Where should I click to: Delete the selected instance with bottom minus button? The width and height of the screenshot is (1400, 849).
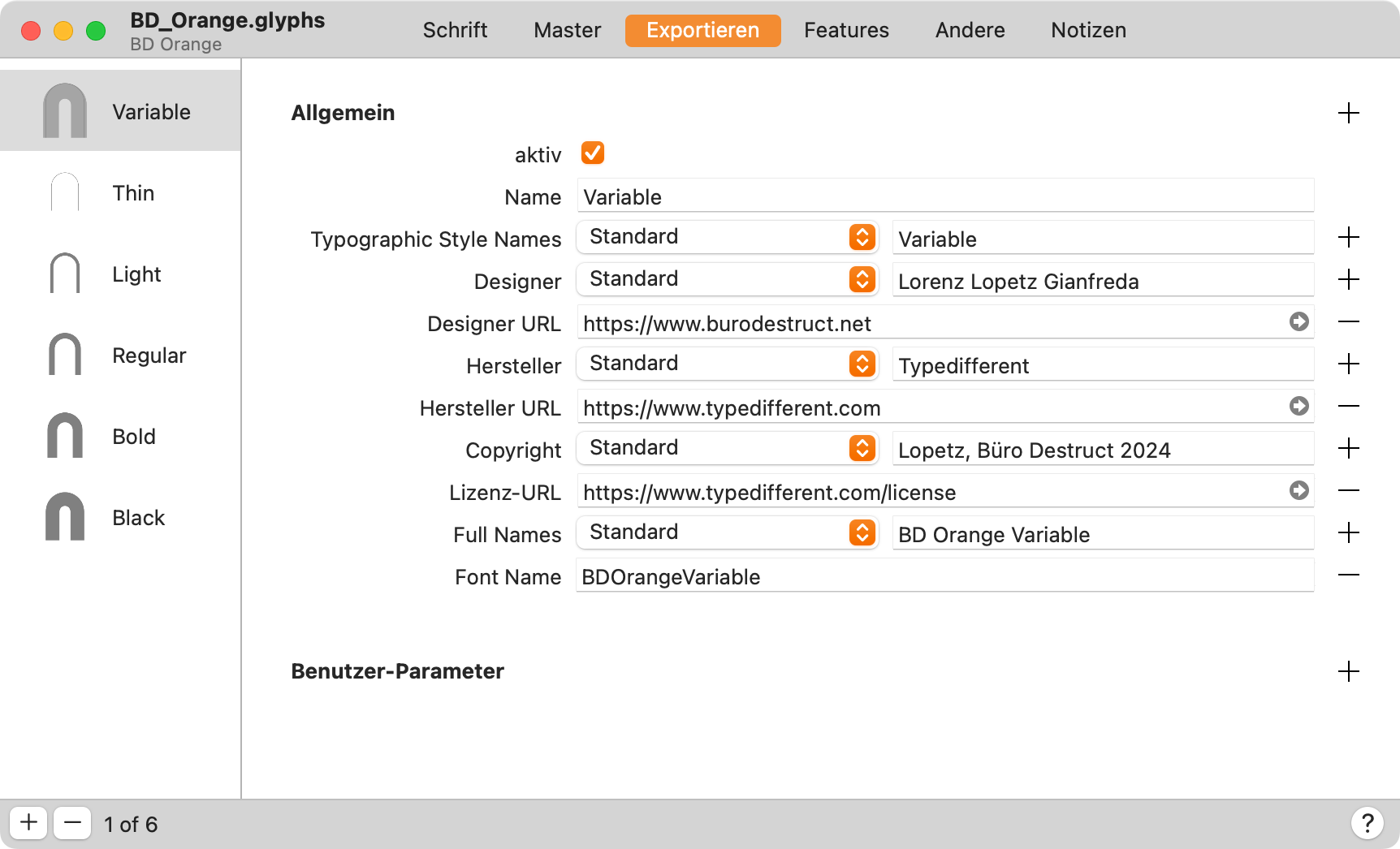(x=72, y=823)
